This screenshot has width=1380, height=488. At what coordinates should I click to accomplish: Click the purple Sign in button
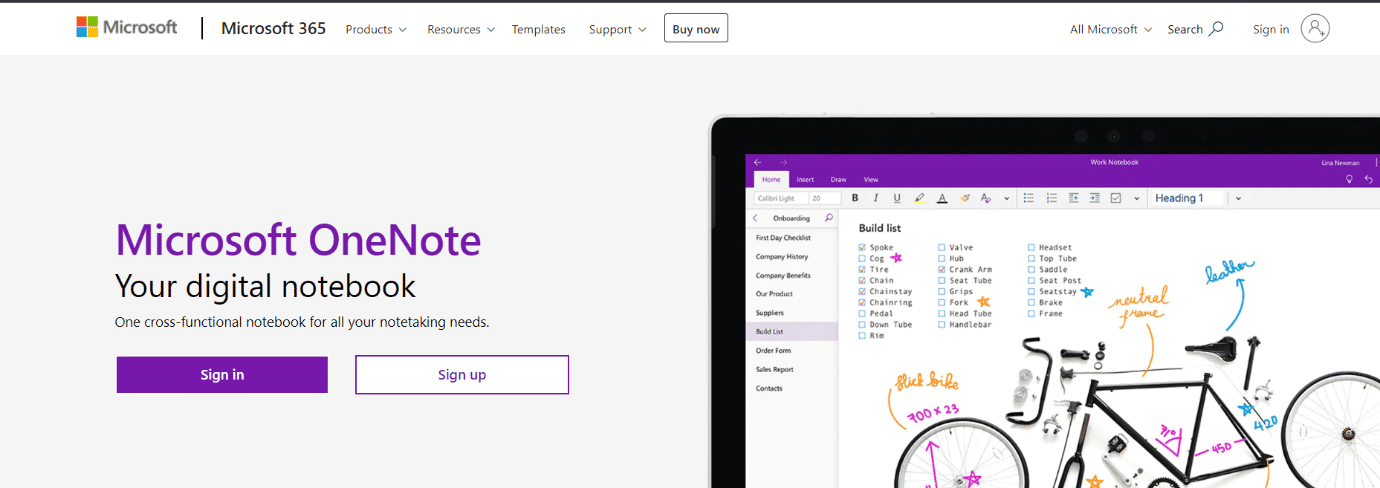[222, 375]
